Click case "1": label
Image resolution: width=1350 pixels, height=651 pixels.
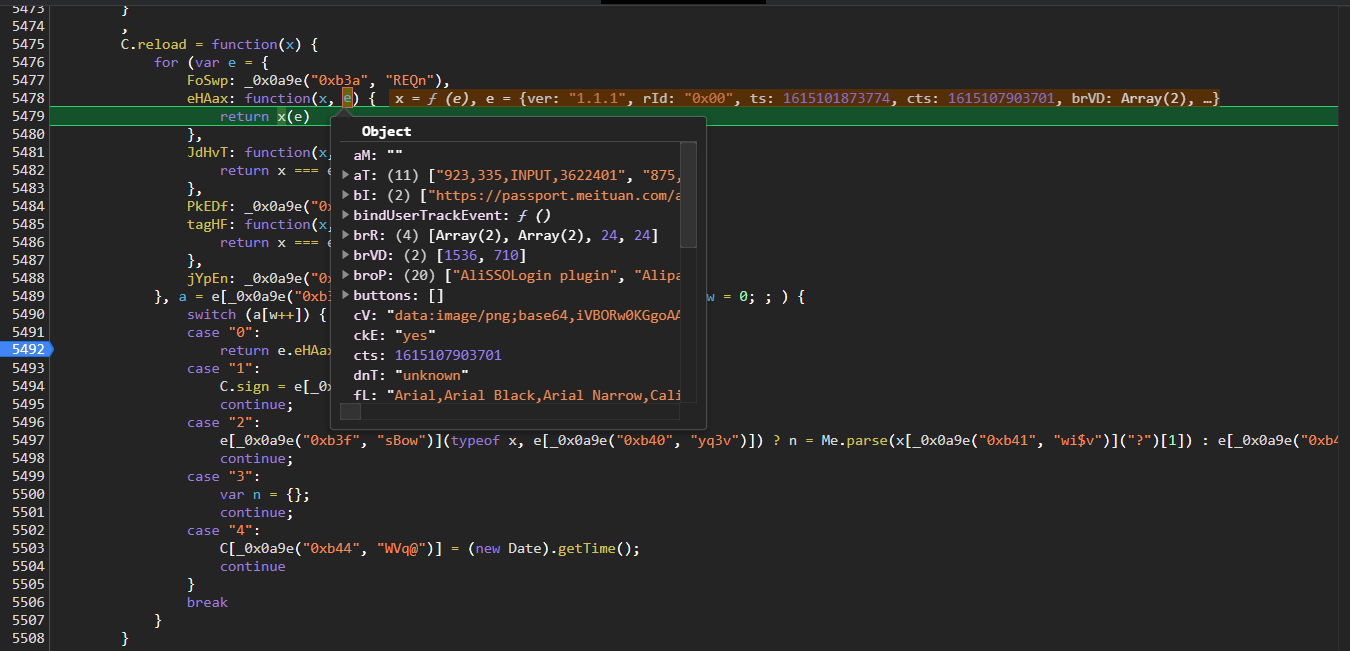tap(224, 368)
